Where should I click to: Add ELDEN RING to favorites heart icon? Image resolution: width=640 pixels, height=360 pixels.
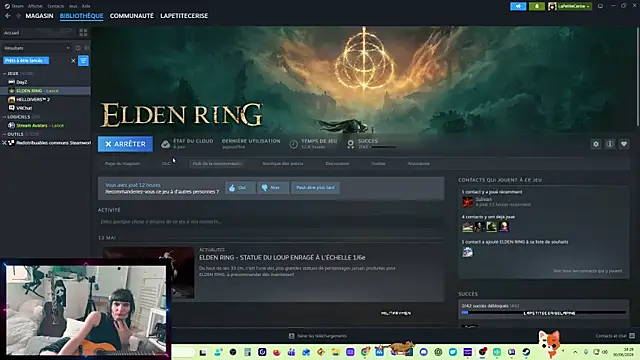coord(624,144)
